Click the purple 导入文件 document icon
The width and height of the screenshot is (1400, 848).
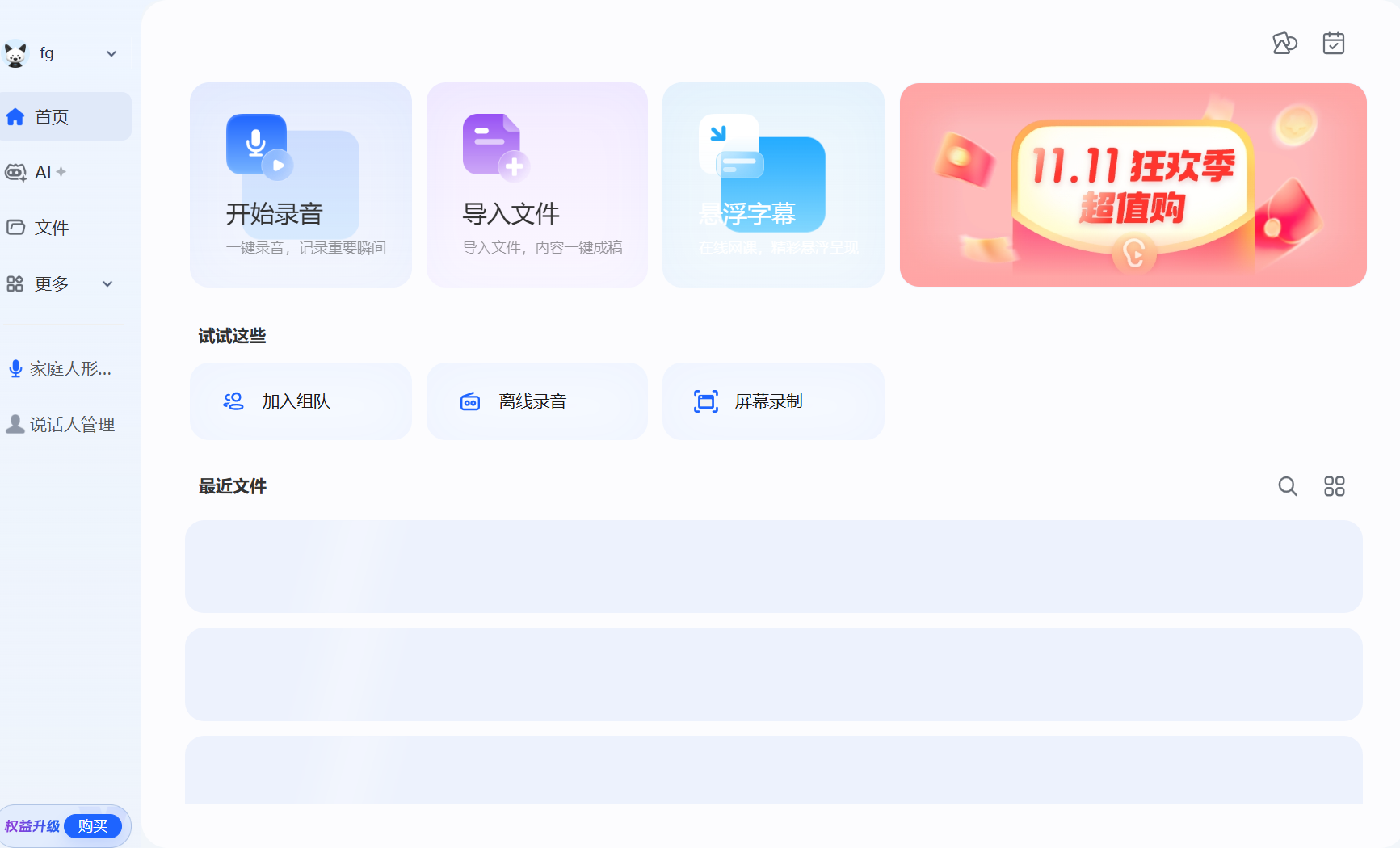coord(492,145)
